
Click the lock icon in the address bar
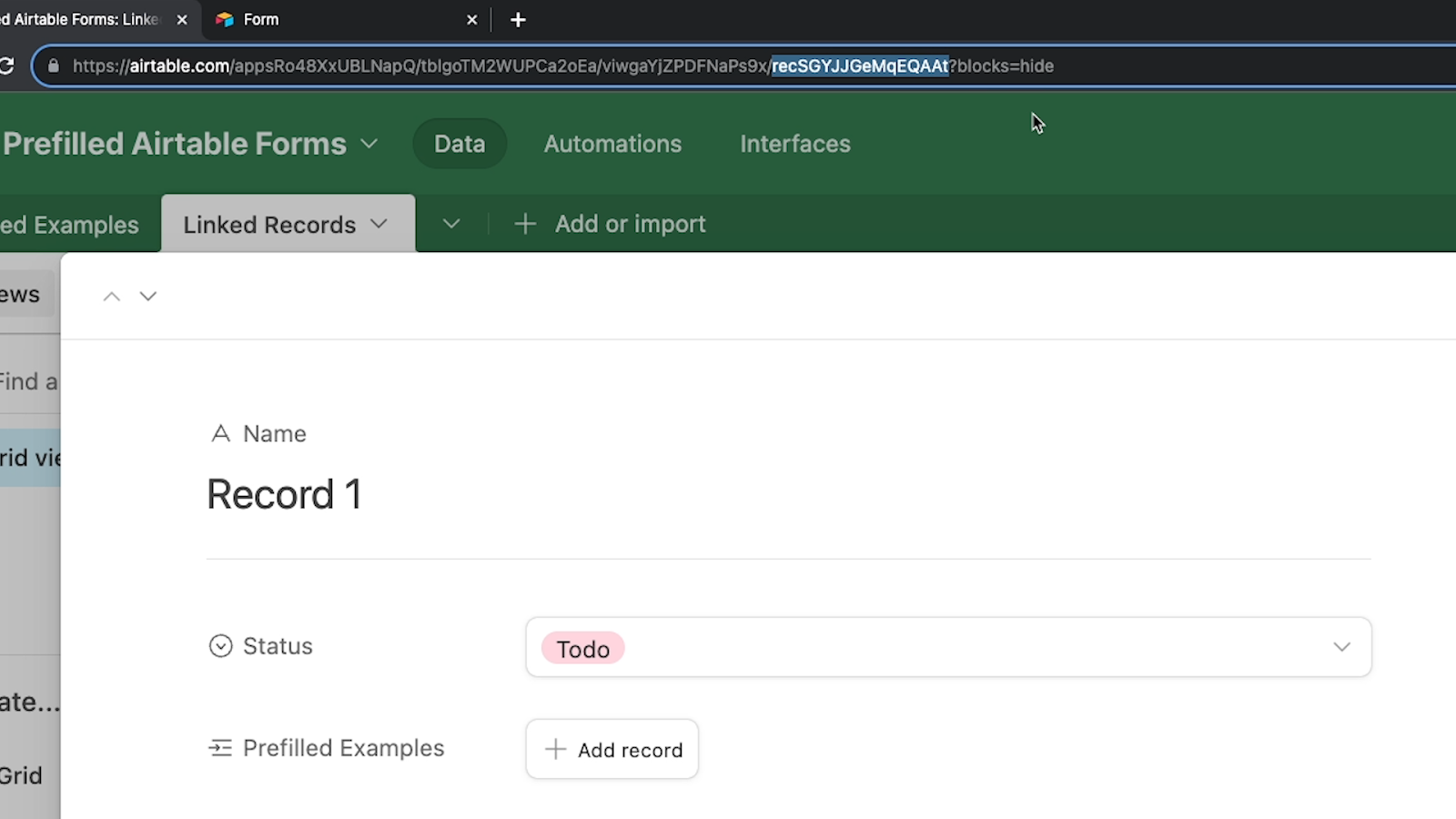pyautogui.click(x=54, y=66)
